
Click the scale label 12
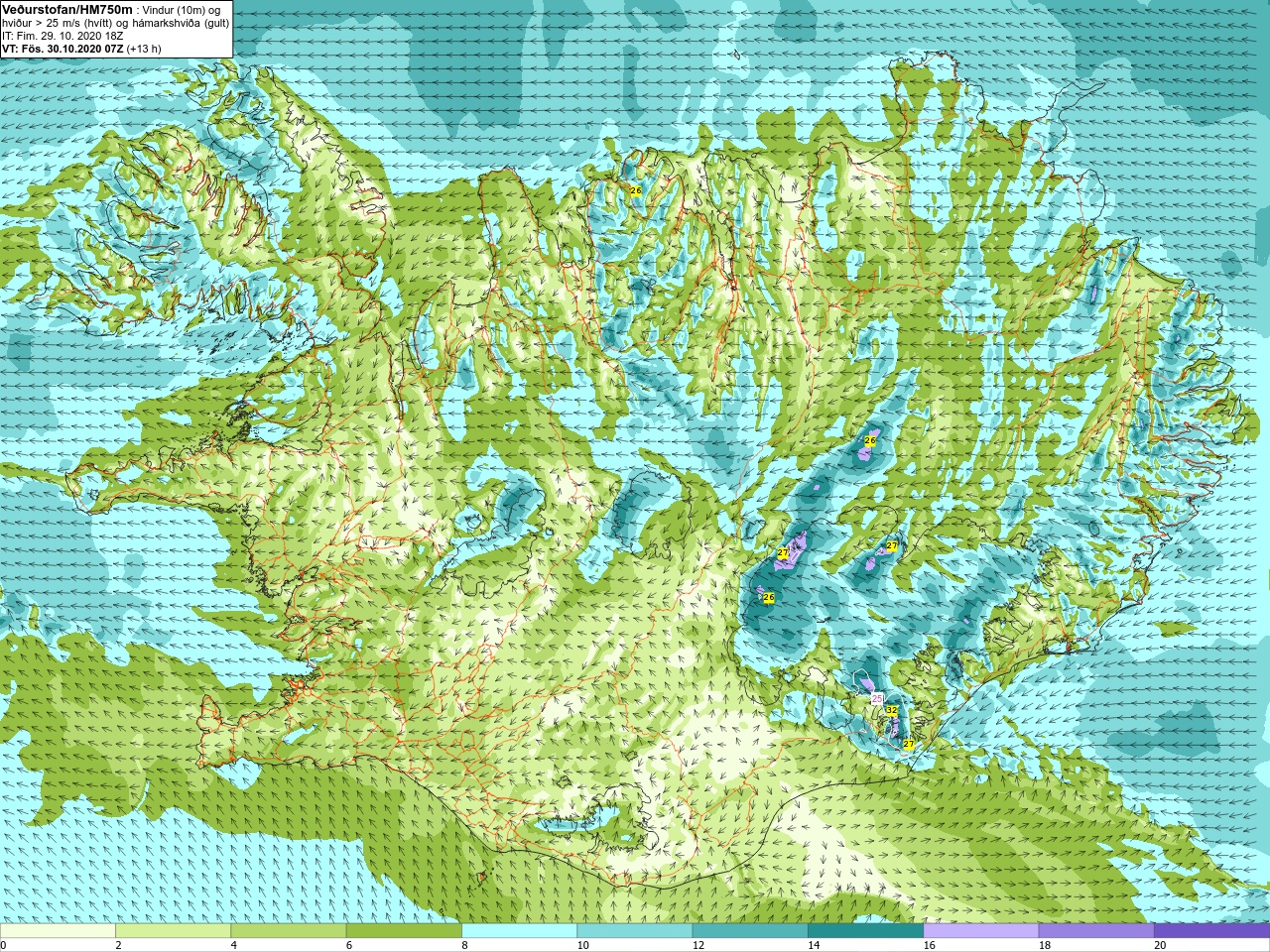pos(698,945)
